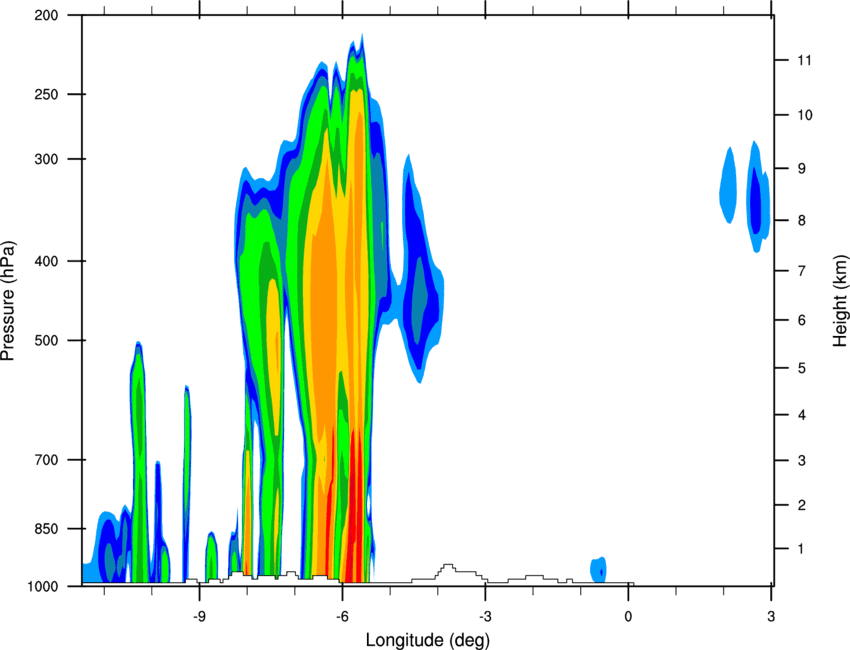Click the -6 longitude tick label

(342, 617)
